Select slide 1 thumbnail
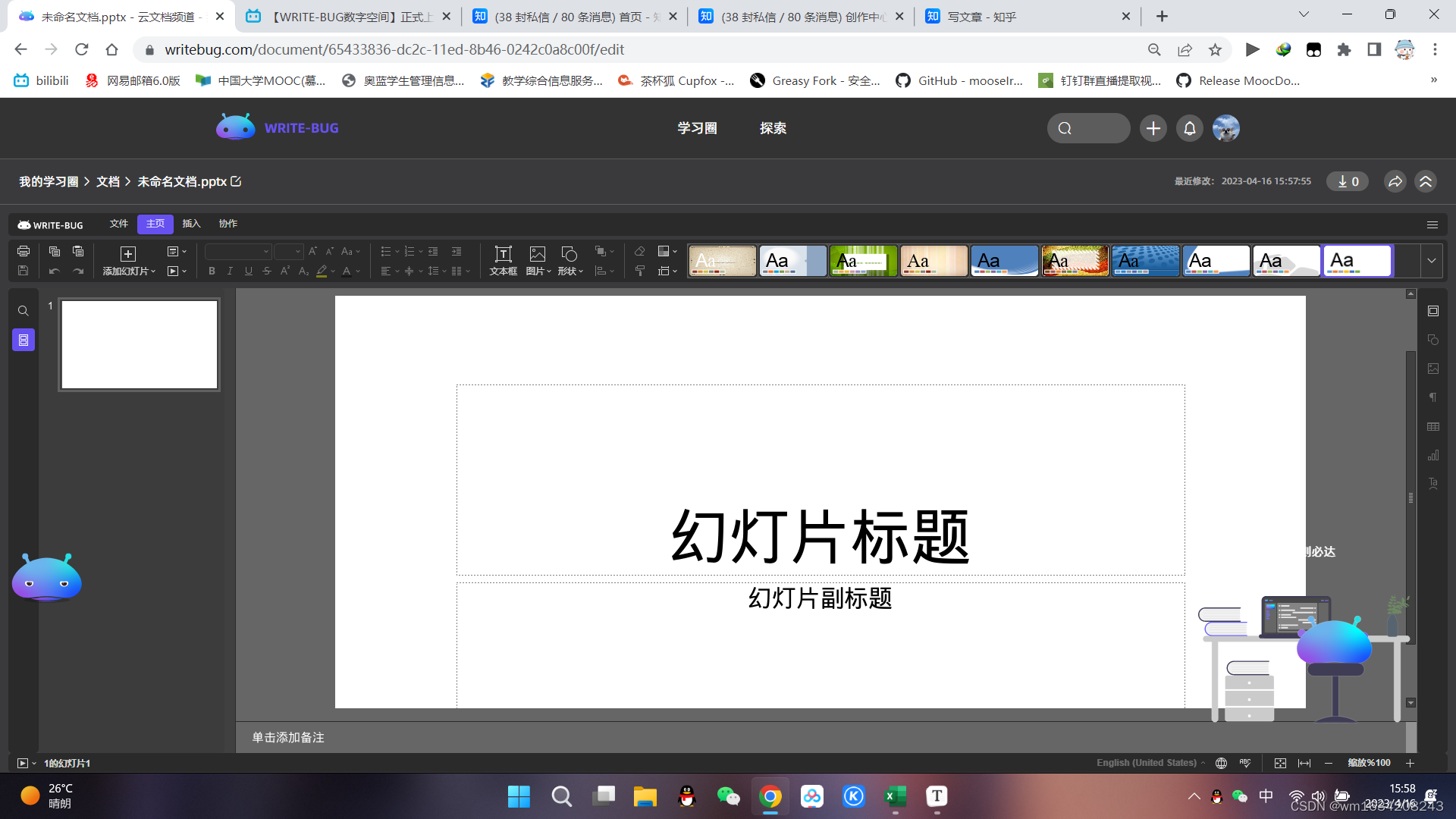This screenshot has height=819, width=1456. pos(140,344)
